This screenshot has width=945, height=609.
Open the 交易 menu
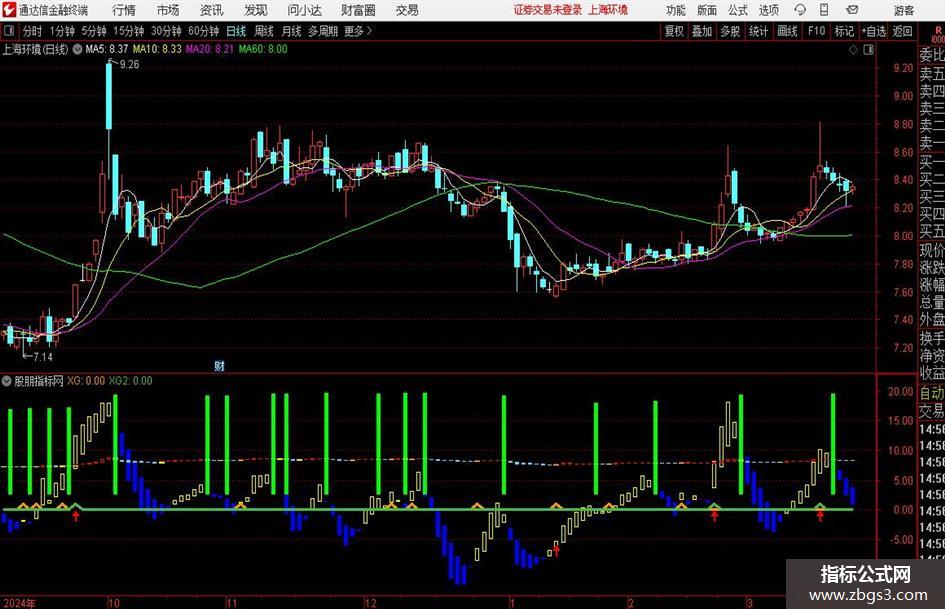tap(407, 10)
